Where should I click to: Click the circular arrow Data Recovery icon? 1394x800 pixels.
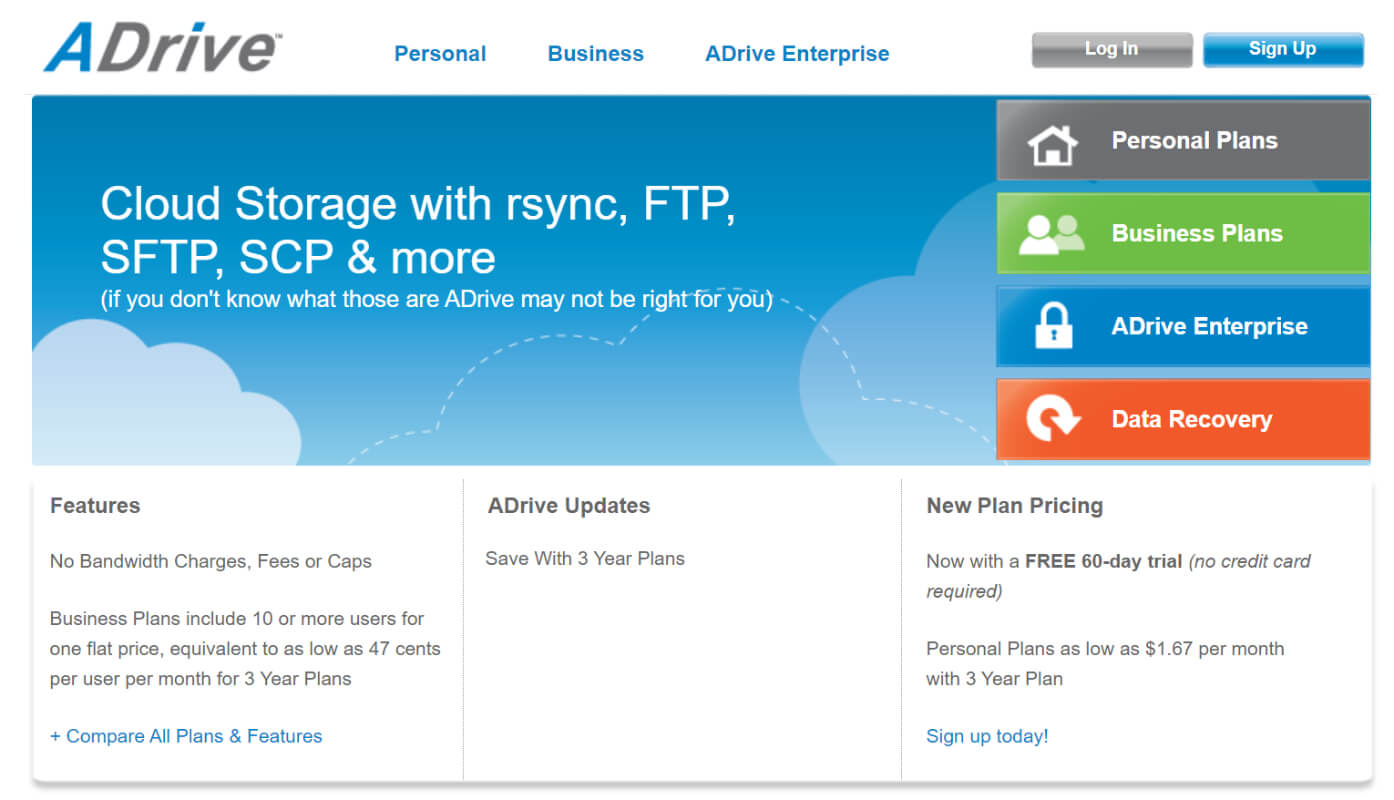1053,418
